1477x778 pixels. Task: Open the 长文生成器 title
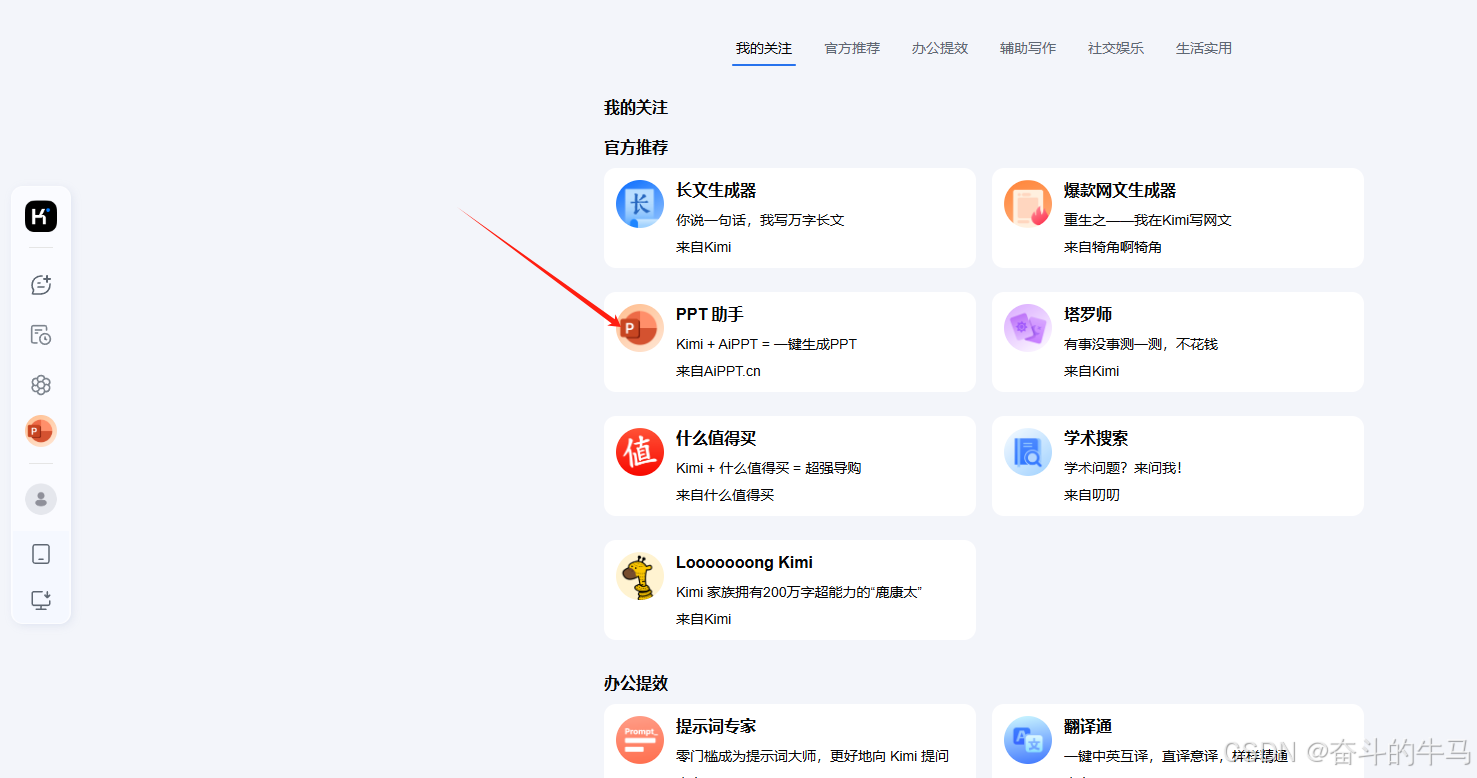click(x=716, y=190)
